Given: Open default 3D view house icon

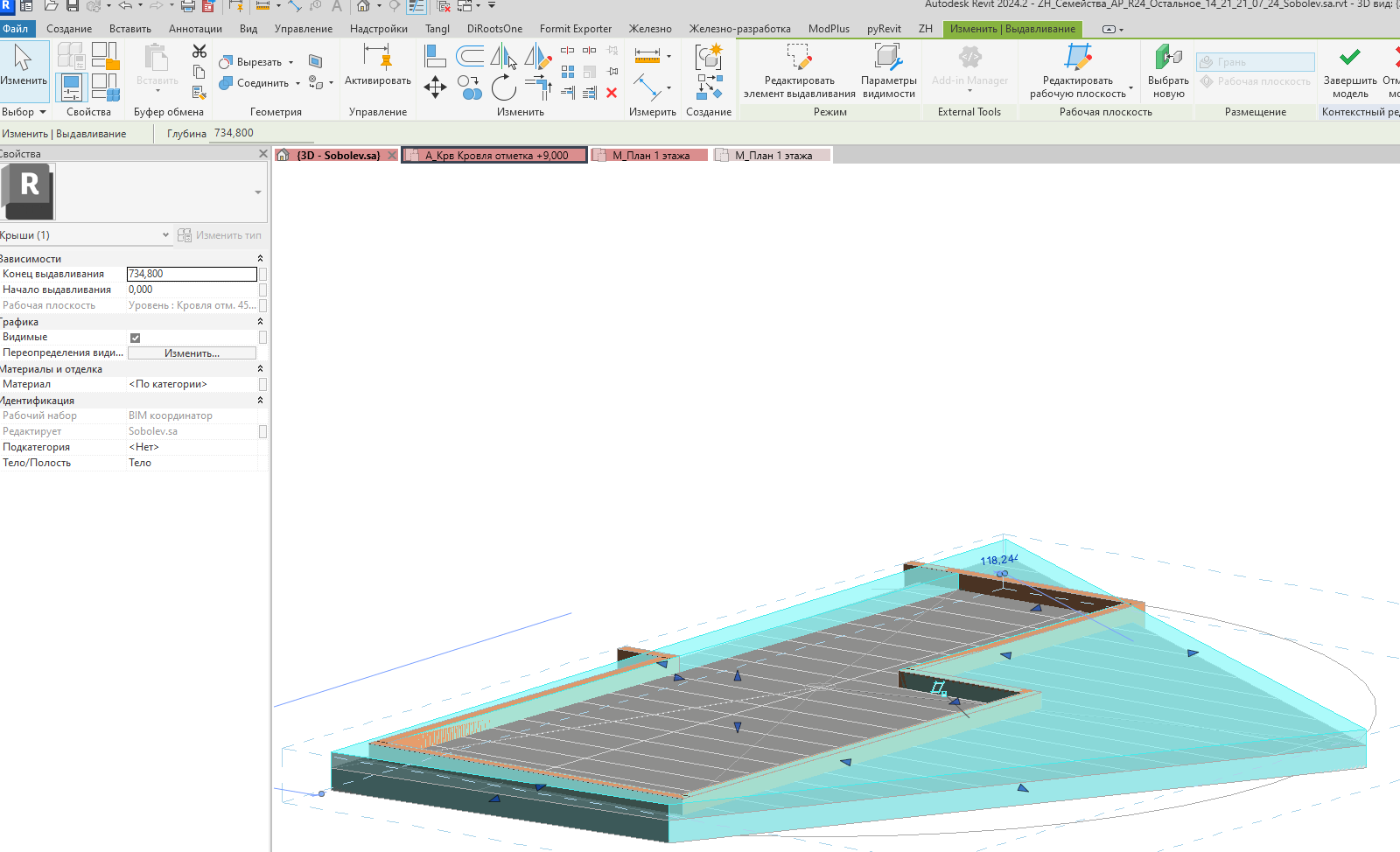Looking at the screenshot, I should coord(363,6).
